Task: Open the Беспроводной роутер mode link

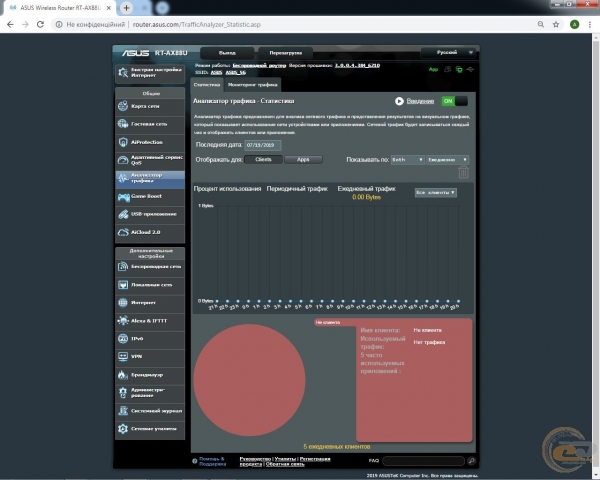Action: [x=259, y=65]
